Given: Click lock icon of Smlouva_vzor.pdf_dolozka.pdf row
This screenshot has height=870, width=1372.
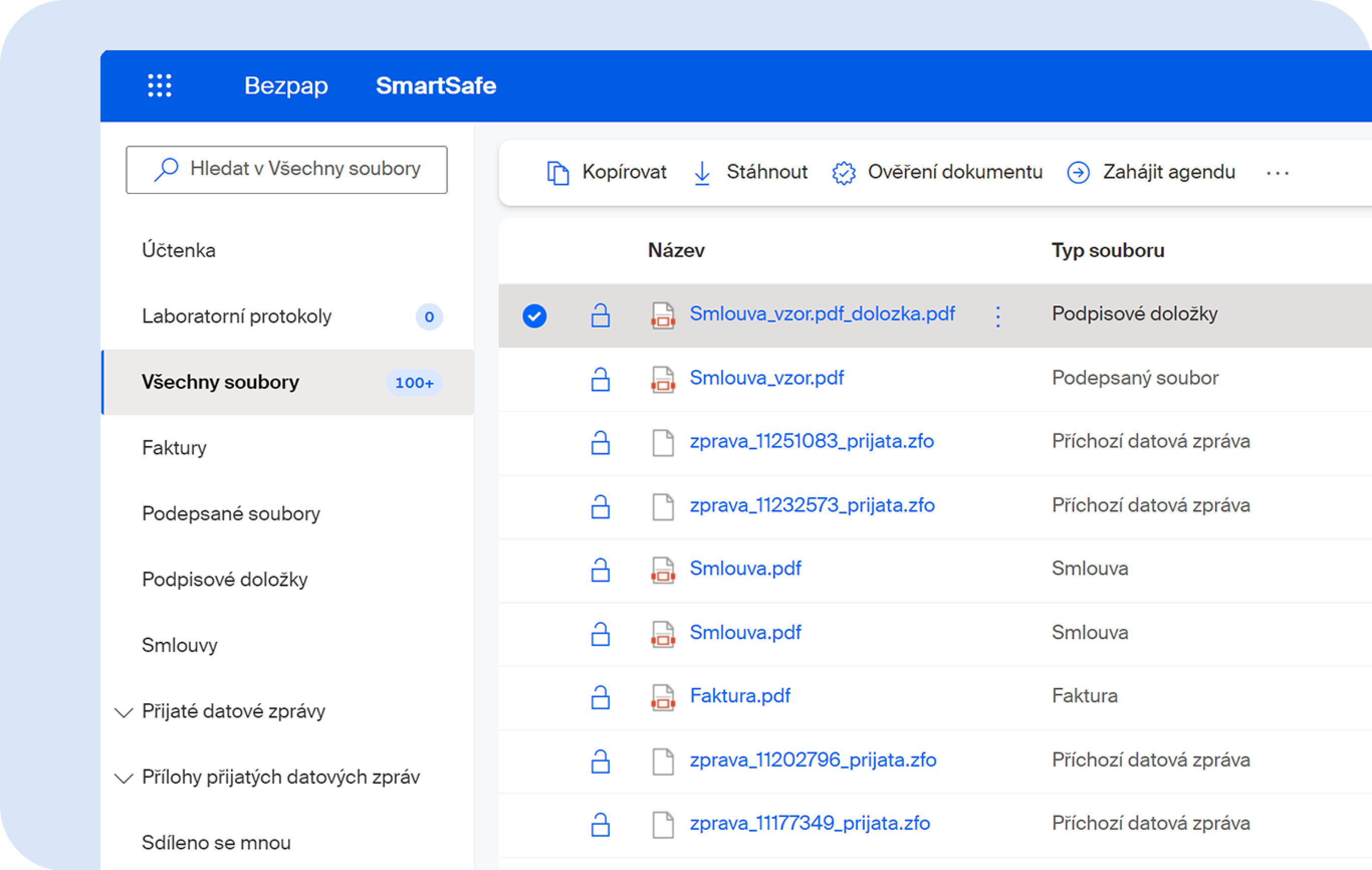Looking at the screenshot, I should [x=601, y=315].
